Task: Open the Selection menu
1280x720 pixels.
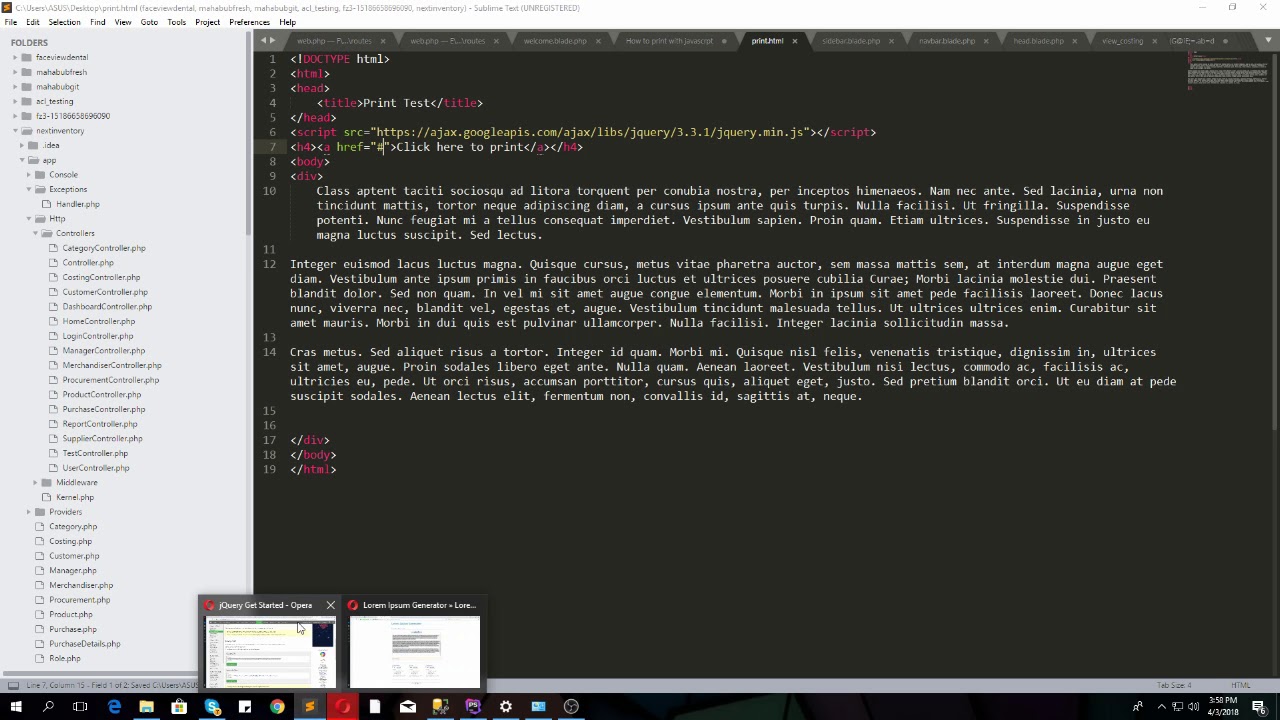Action: (x=64, y=22)
